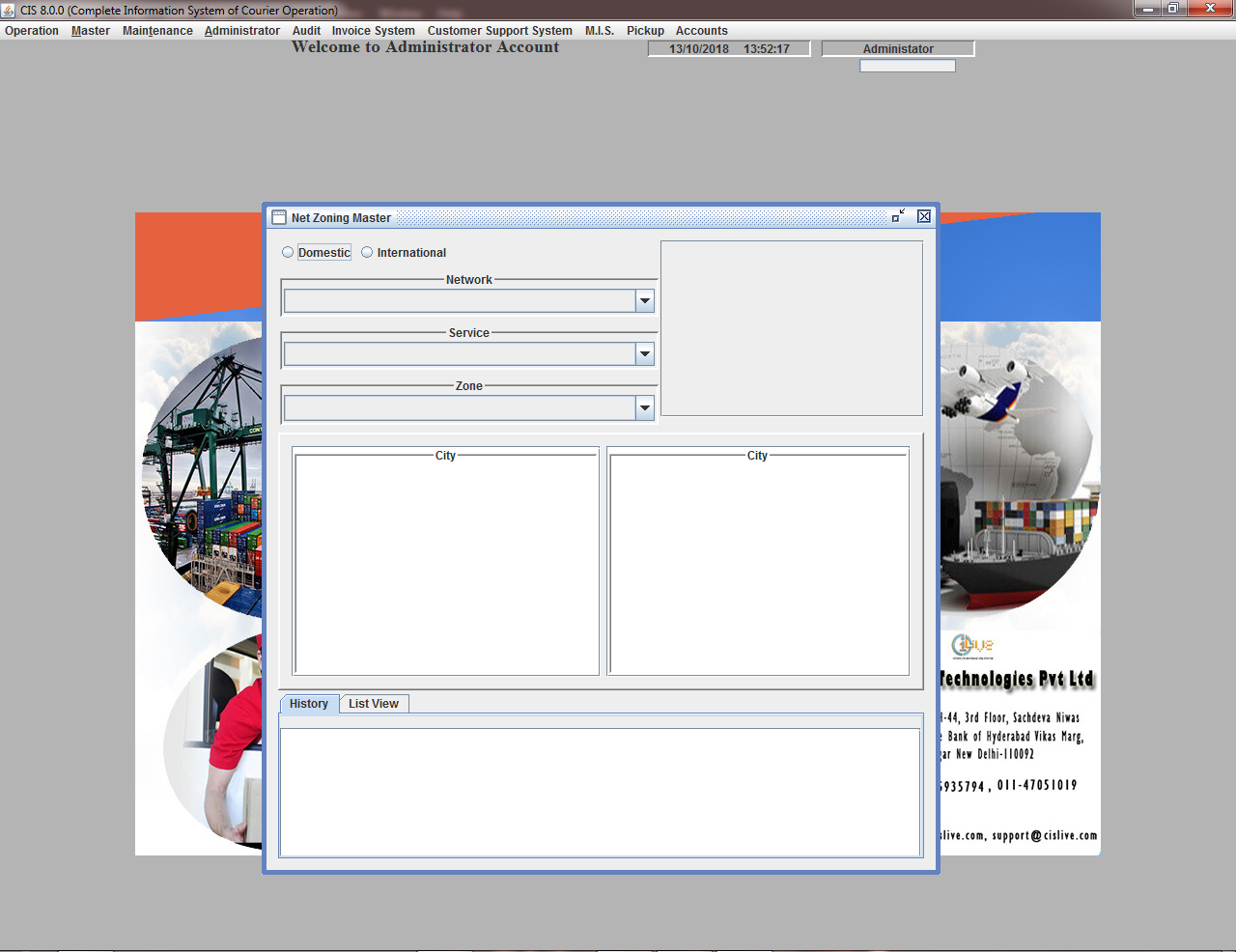
Task: Open the Invoice System menu
Action: point(373,31)
